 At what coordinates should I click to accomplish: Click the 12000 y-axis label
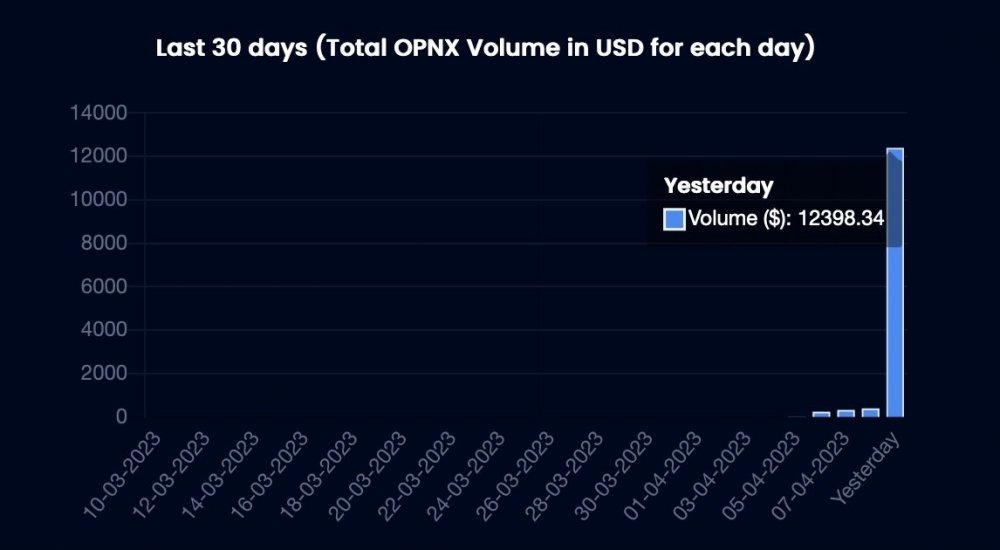pyautogui.click(x=99, y=156)
